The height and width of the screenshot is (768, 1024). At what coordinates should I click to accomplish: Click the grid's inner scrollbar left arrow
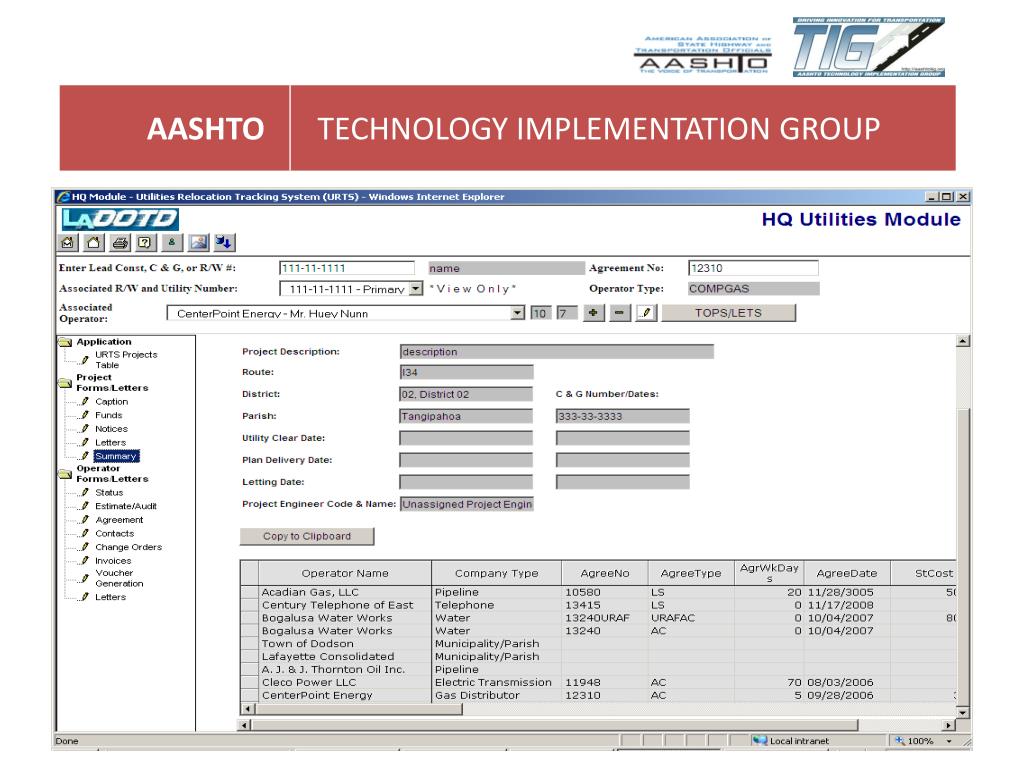click(248, 709)
